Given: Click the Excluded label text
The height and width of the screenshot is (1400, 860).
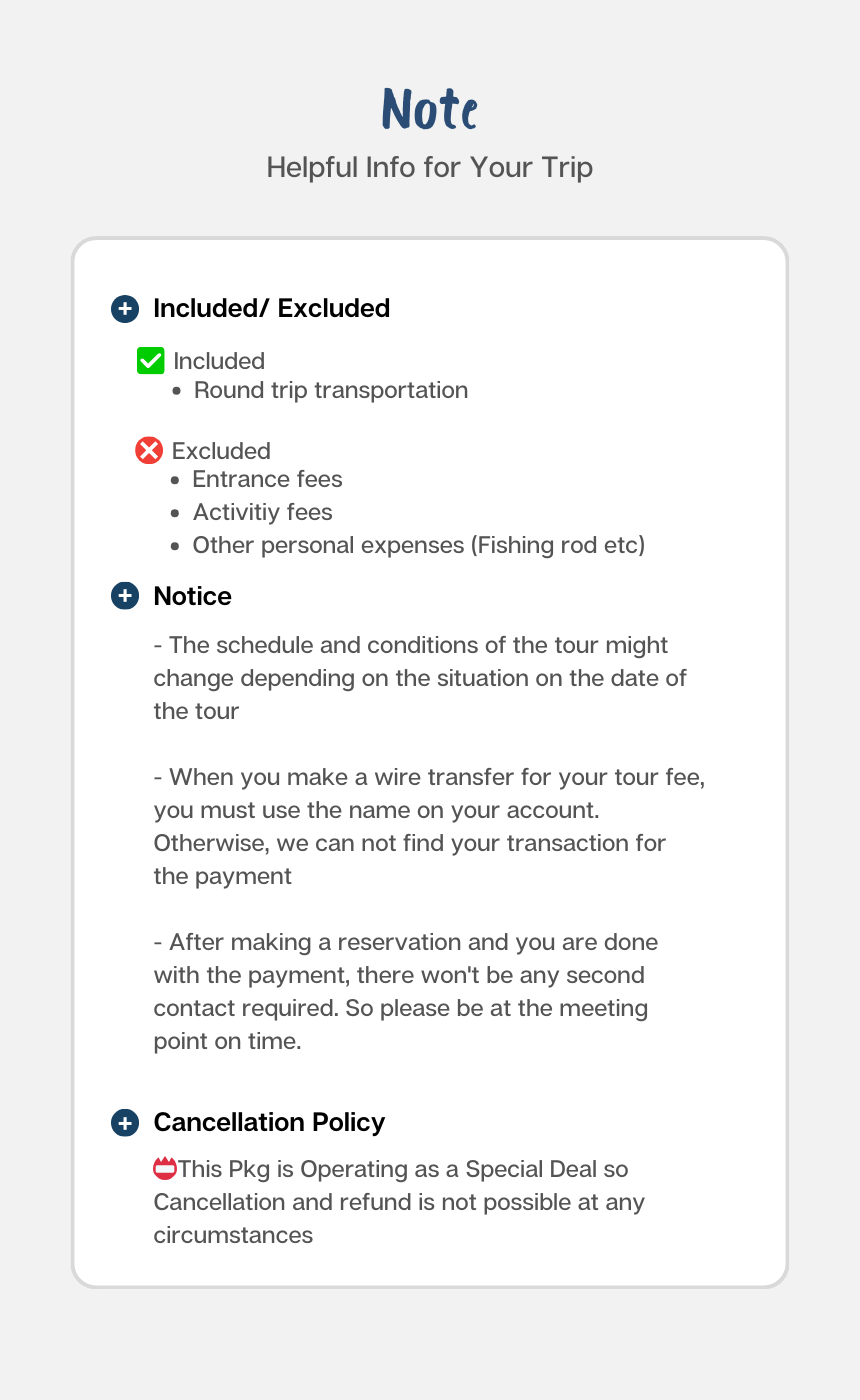Looking at the screenshot, I should pyautogui.click(x=221, y=451).
